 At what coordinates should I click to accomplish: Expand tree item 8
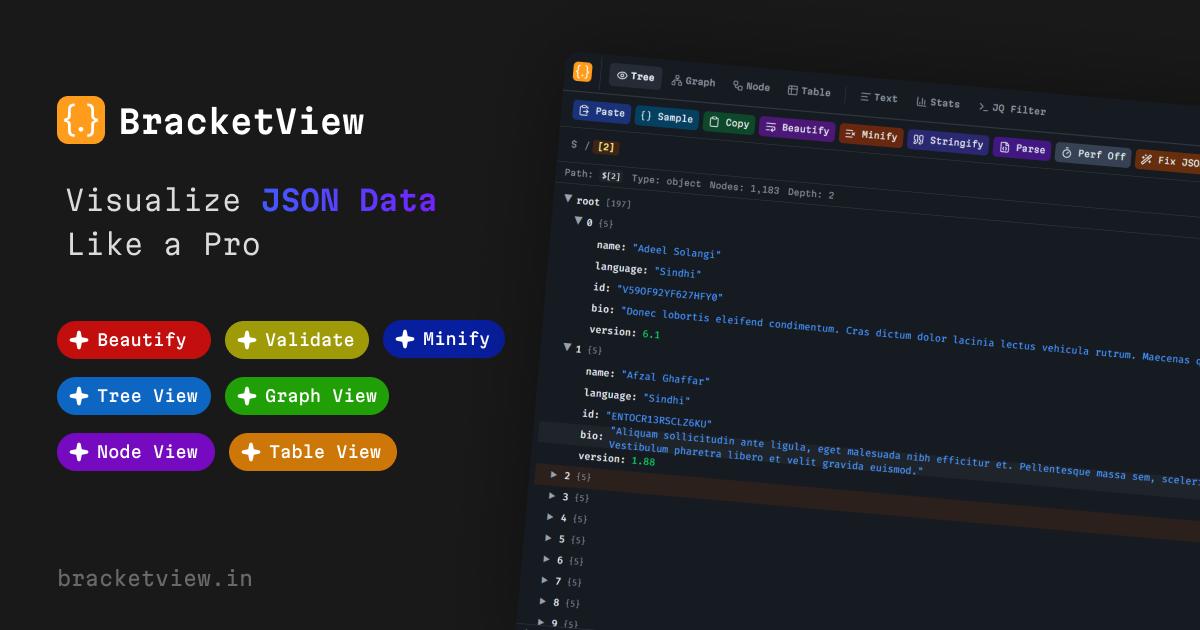click(543, 600)
